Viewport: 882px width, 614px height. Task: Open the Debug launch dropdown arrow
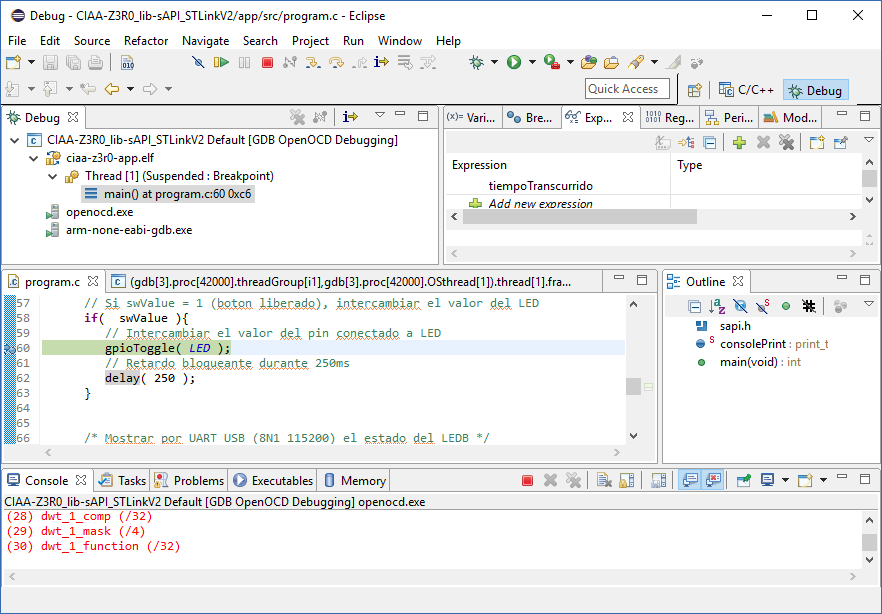click(494, 62)
